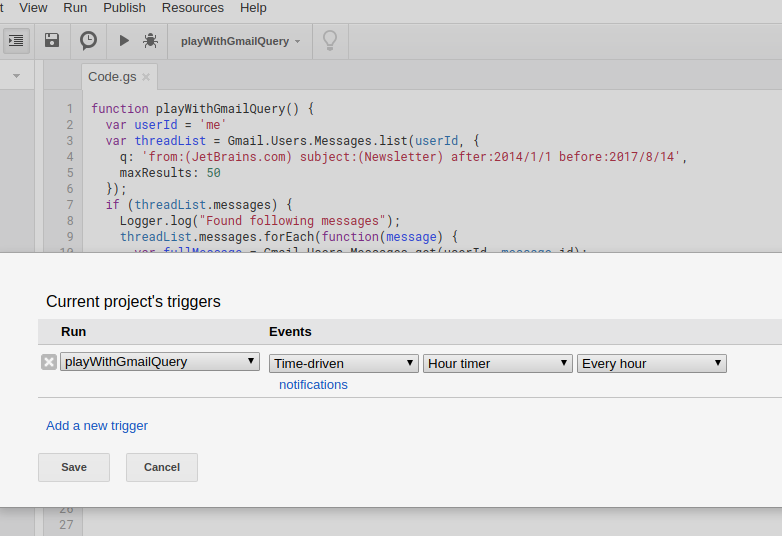Click the Gmail query string on line 4
The height and width of the screenshot is (536, 782).
pos(411,157)
